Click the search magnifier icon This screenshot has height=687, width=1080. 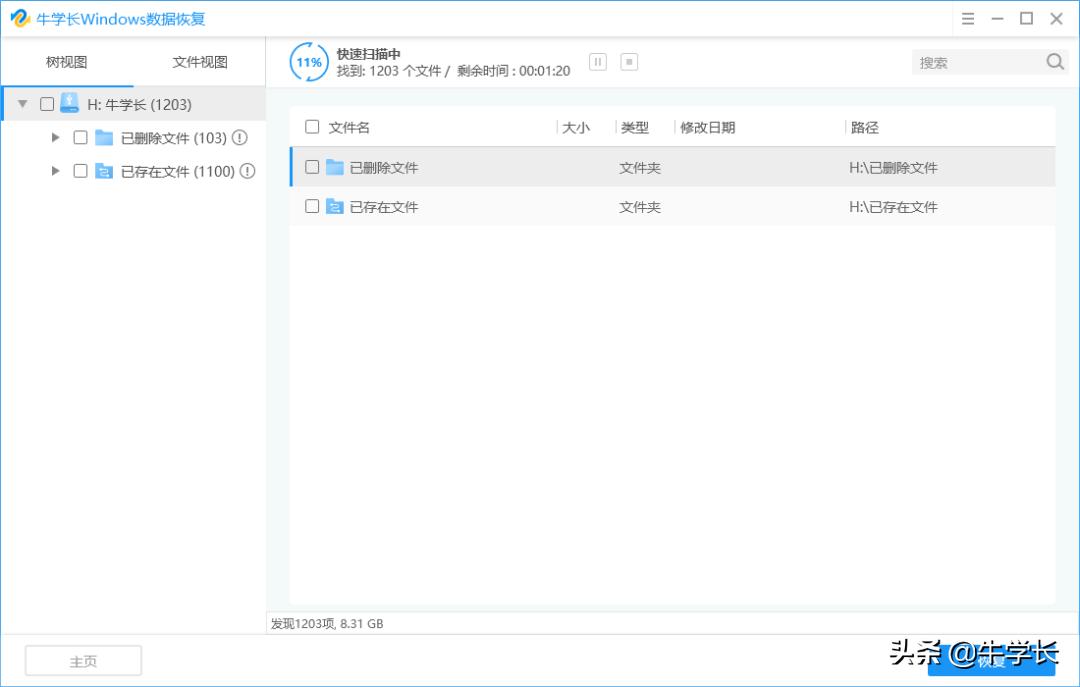pos(1055,61)
